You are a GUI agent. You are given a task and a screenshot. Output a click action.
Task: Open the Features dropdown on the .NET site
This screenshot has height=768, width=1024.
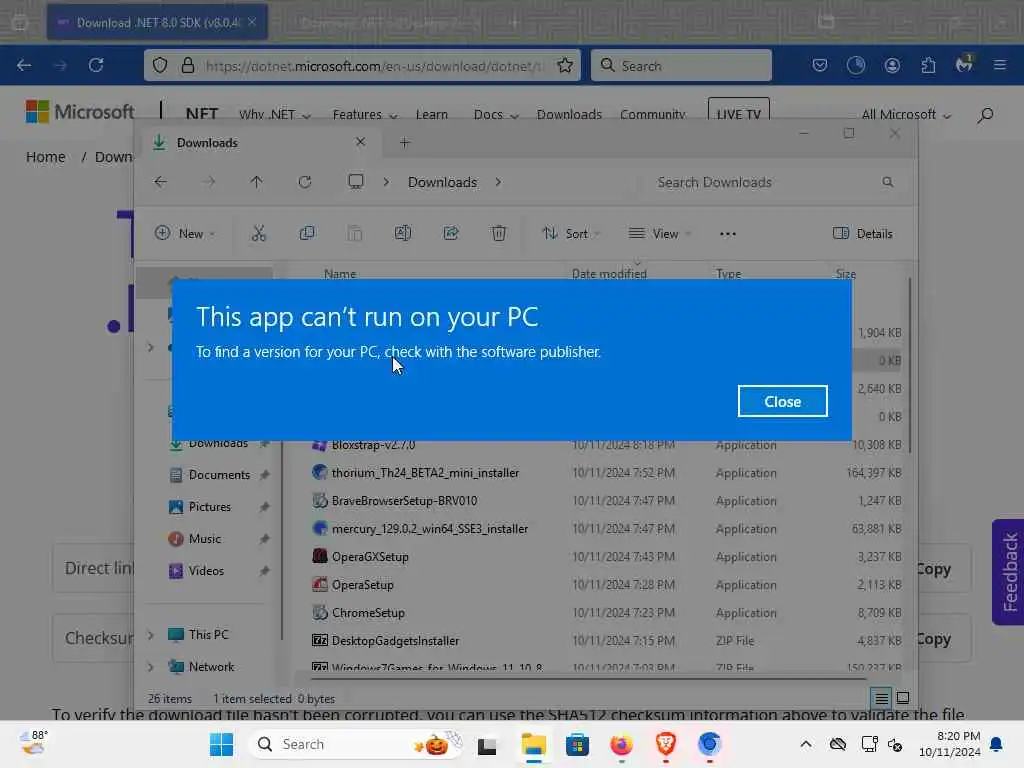point(364,114)
